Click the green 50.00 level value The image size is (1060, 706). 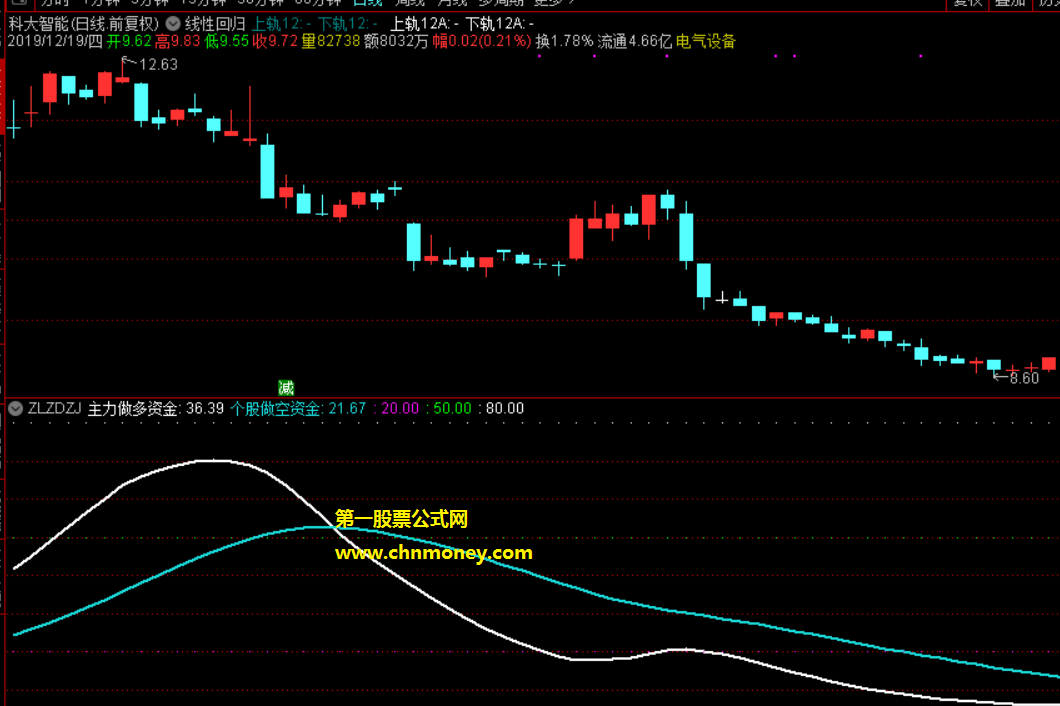point(452,408)
